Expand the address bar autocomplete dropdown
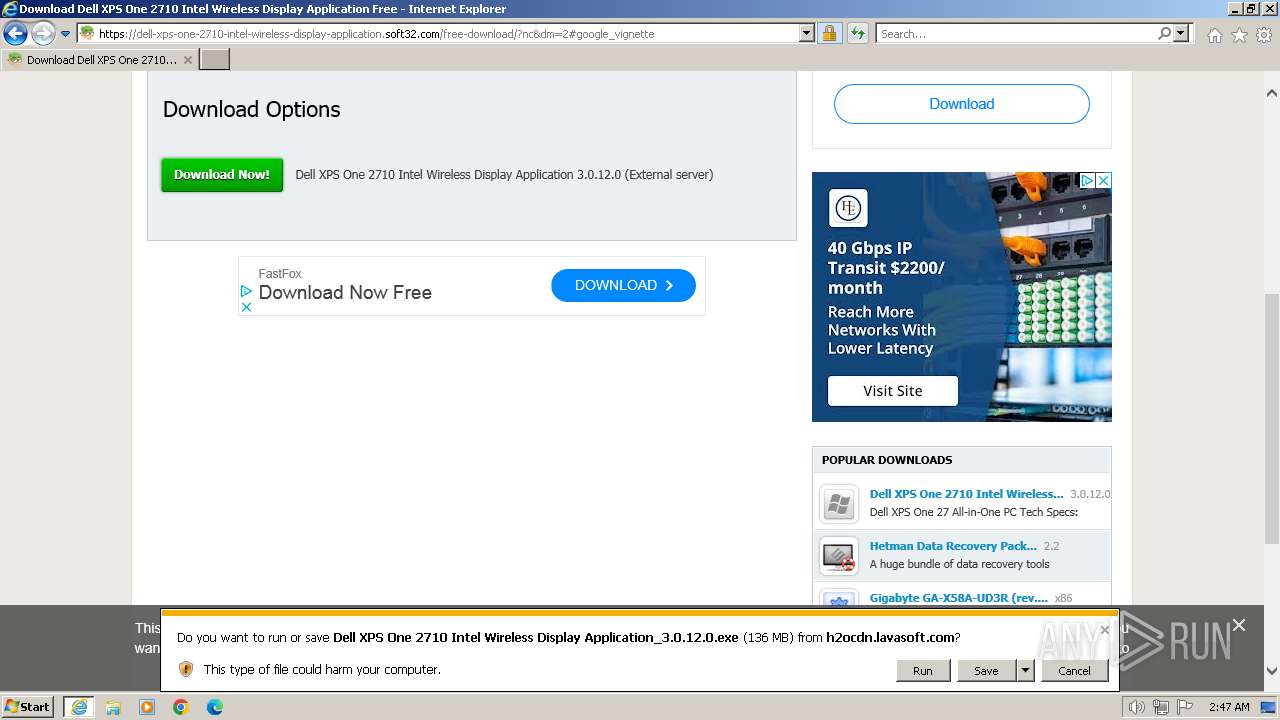 (x=807, y=34)
